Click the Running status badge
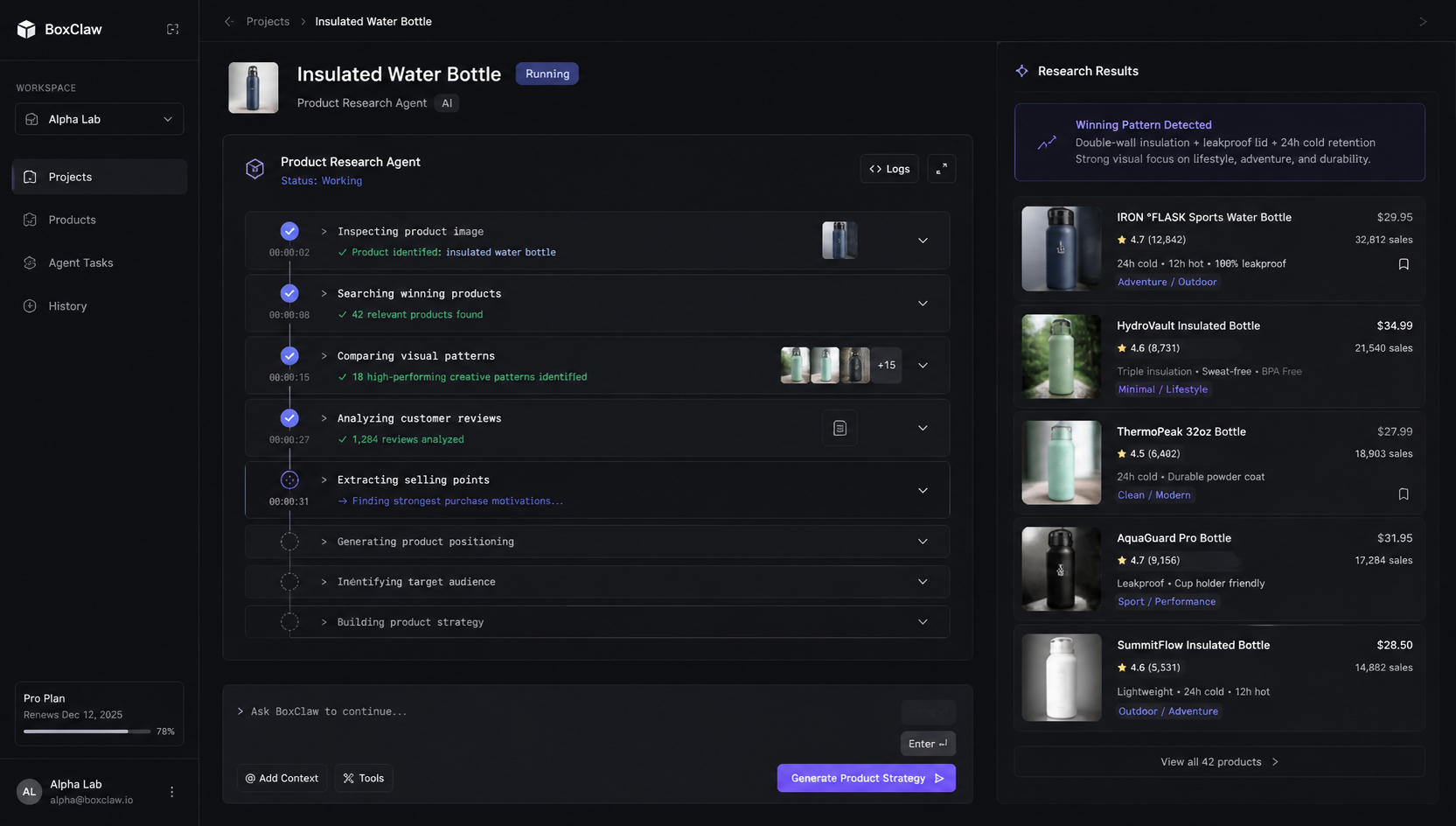 pos(547,73)
